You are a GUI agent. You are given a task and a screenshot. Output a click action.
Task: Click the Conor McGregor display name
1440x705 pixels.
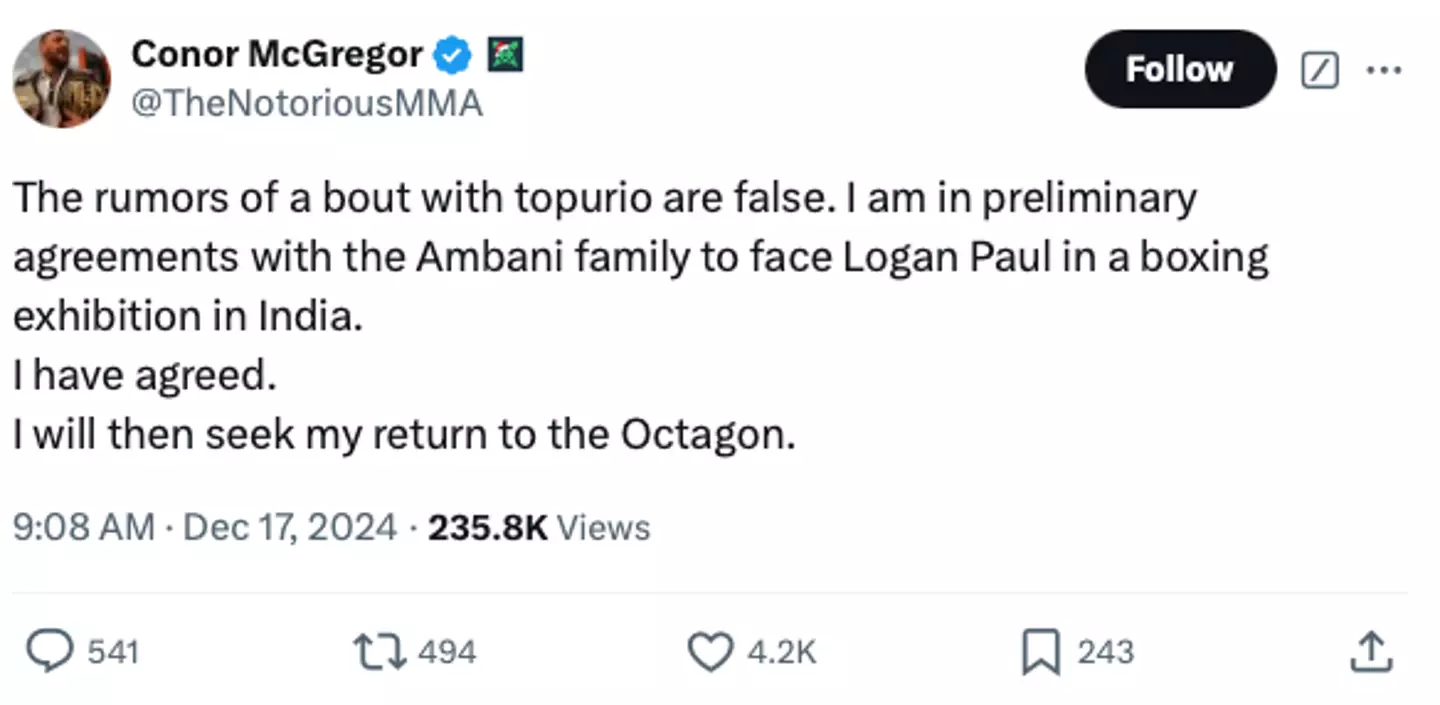276,54
